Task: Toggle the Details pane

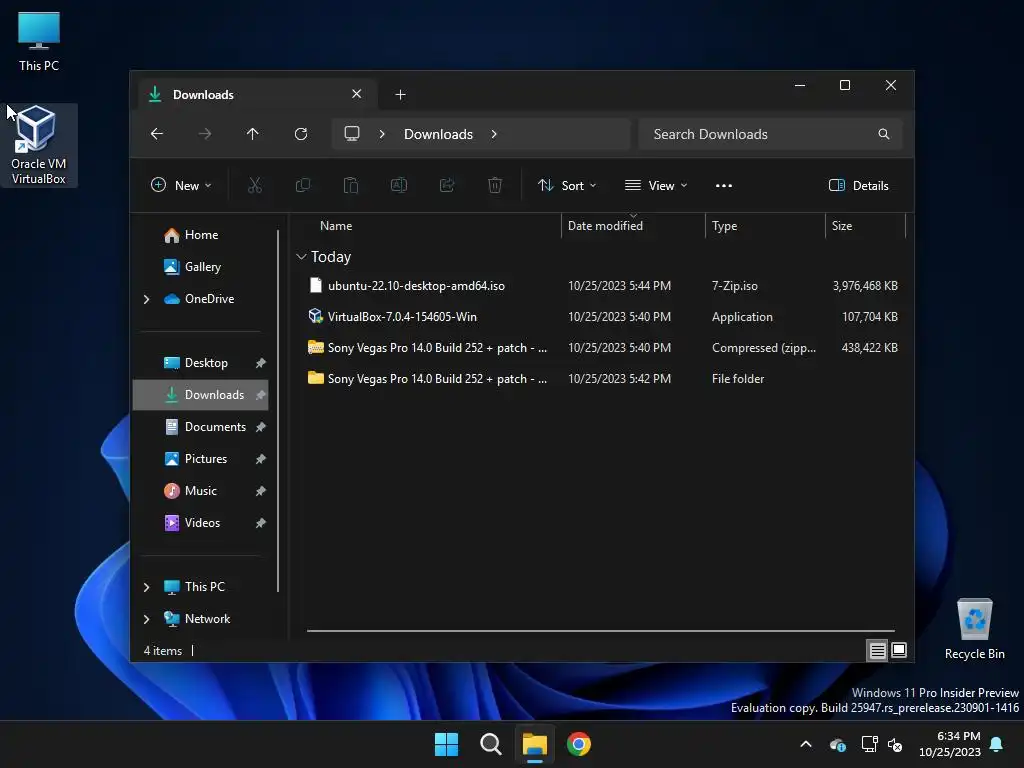Action: pos(858,185)
